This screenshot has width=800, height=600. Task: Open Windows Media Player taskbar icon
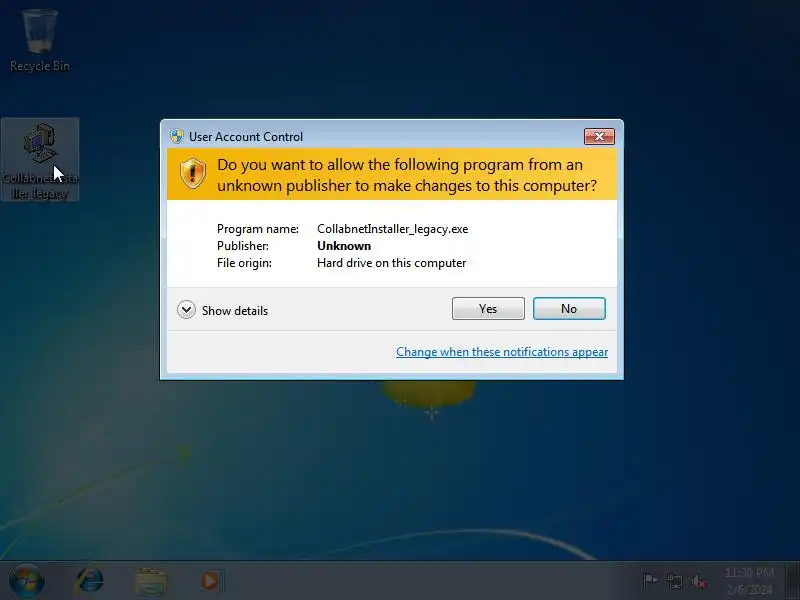click(x=210, y=581)
